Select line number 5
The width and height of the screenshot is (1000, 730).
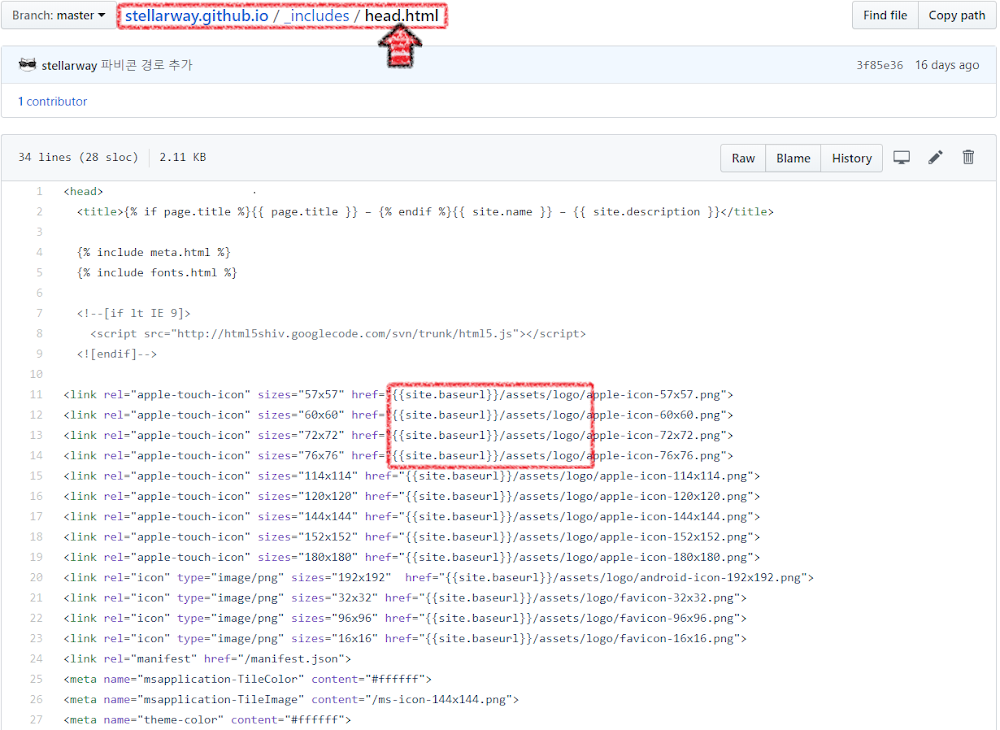tap(40, 273)
